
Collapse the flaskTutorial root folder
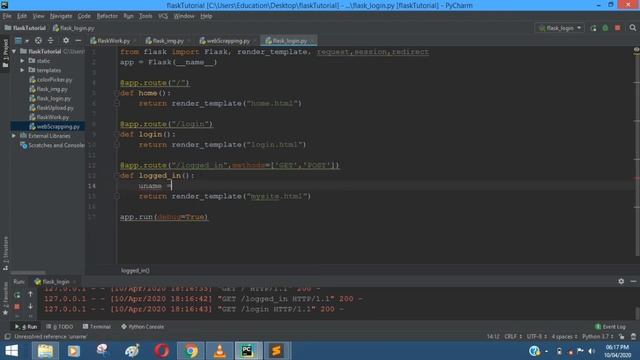click(x=14, y=51)
